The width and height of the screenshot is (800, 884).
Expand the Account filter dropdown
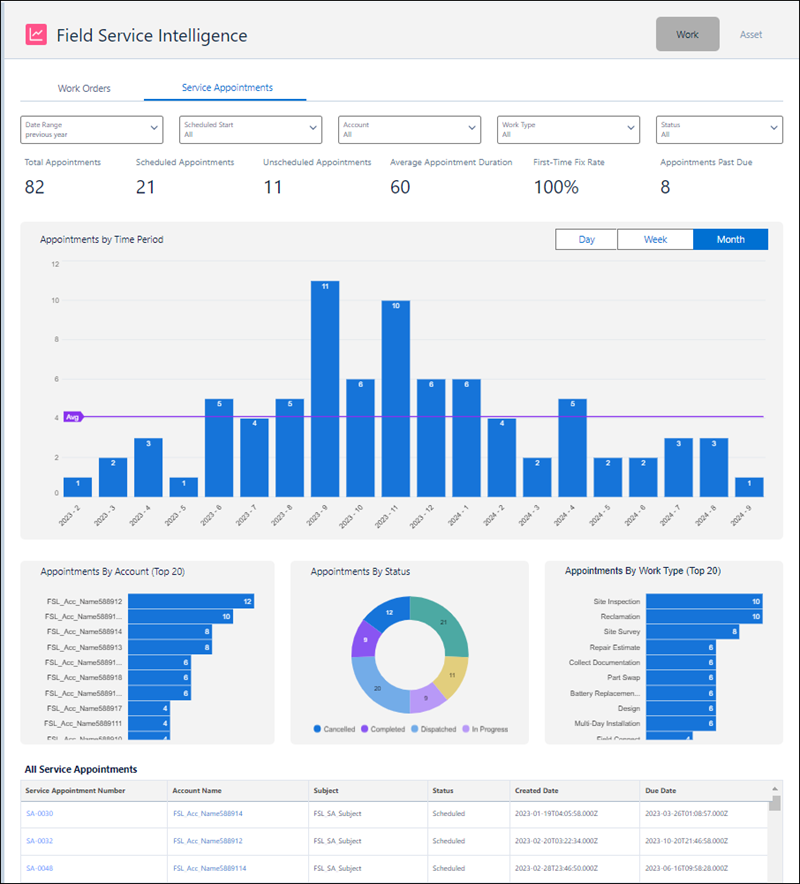(x=409, y=130)
